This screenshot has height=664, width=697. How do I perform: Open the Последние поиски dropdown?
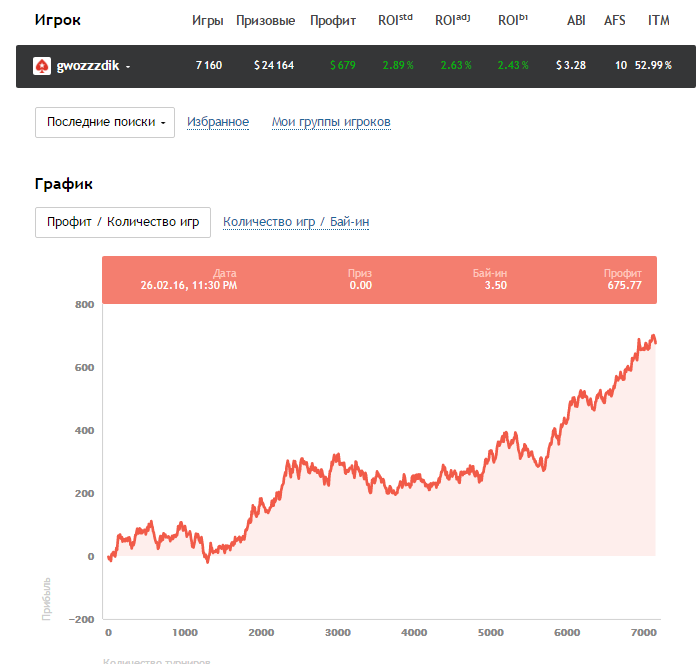coord(105,122)
